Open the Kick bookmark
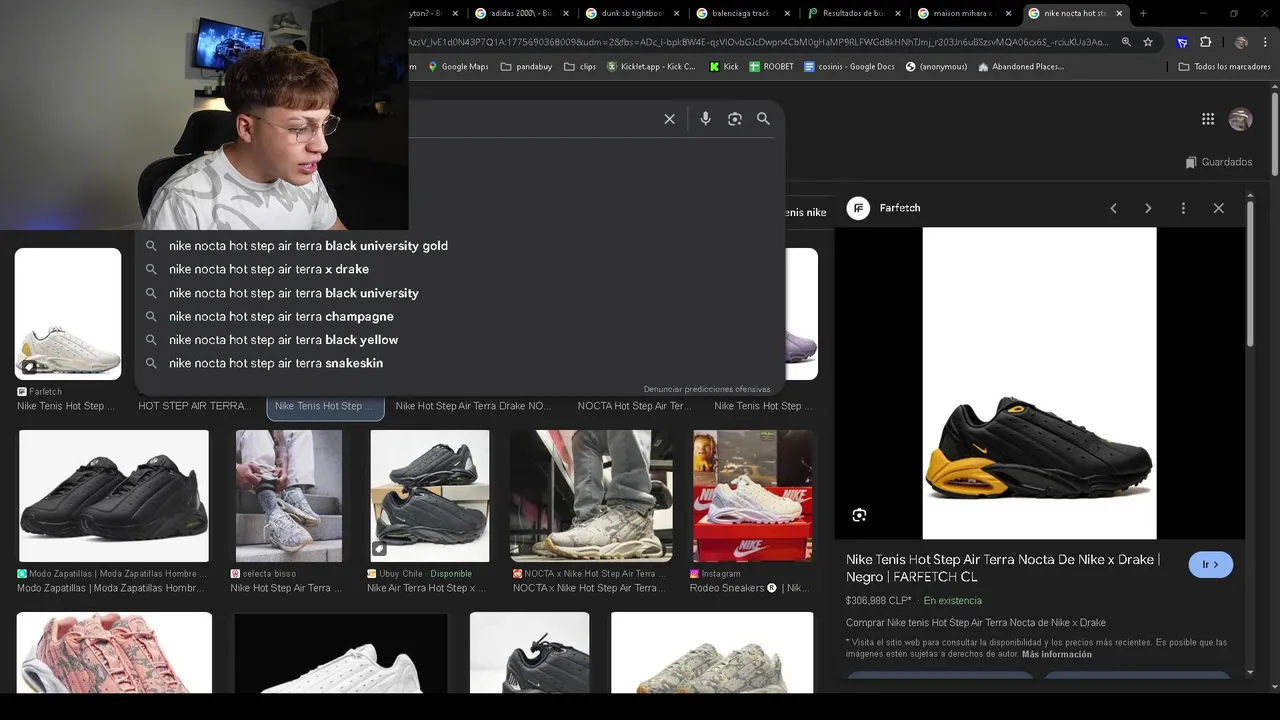Image resolution: width=1280 pixels, height=720 pixels. tap(724, 67)
